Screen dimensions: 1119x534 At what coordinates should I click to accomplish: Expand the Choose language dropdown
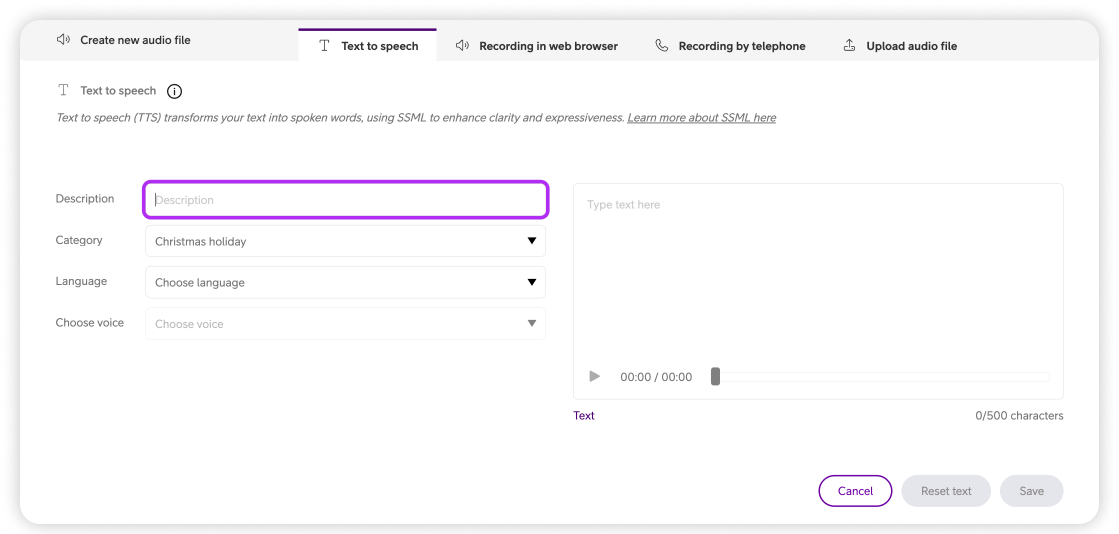(x=345, y=282)
